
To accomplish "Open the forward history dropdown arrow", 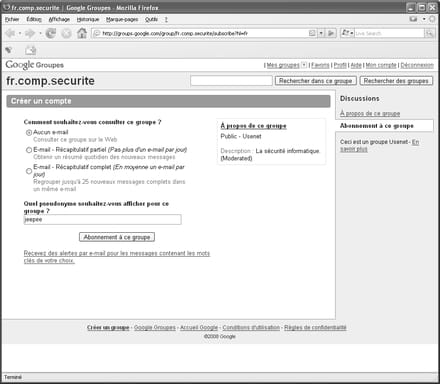I will point(40,33).
